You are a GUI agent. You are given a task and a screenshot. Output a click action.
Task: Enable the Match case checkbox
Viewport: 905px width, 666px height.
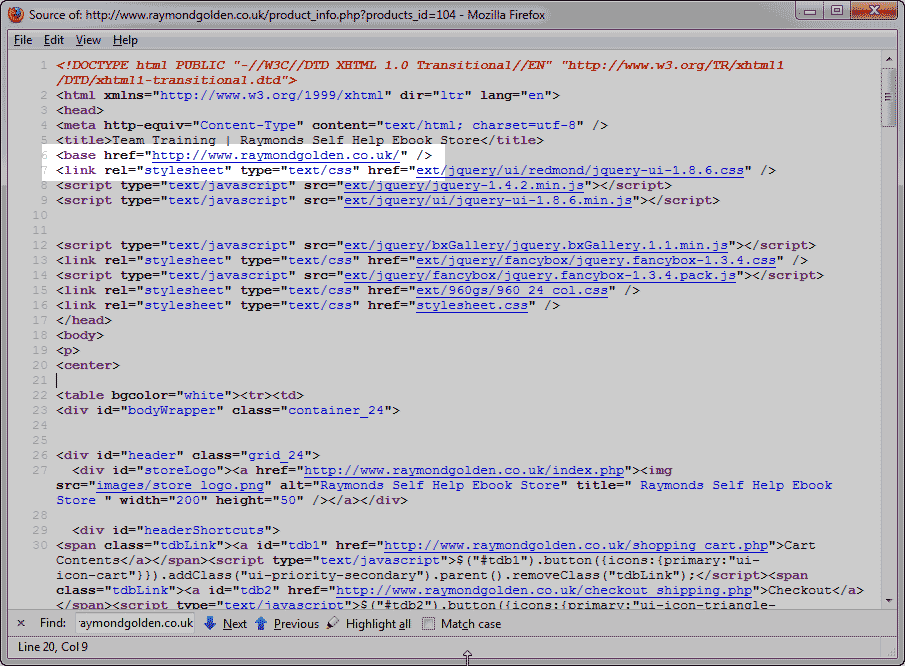click(428, 624)
